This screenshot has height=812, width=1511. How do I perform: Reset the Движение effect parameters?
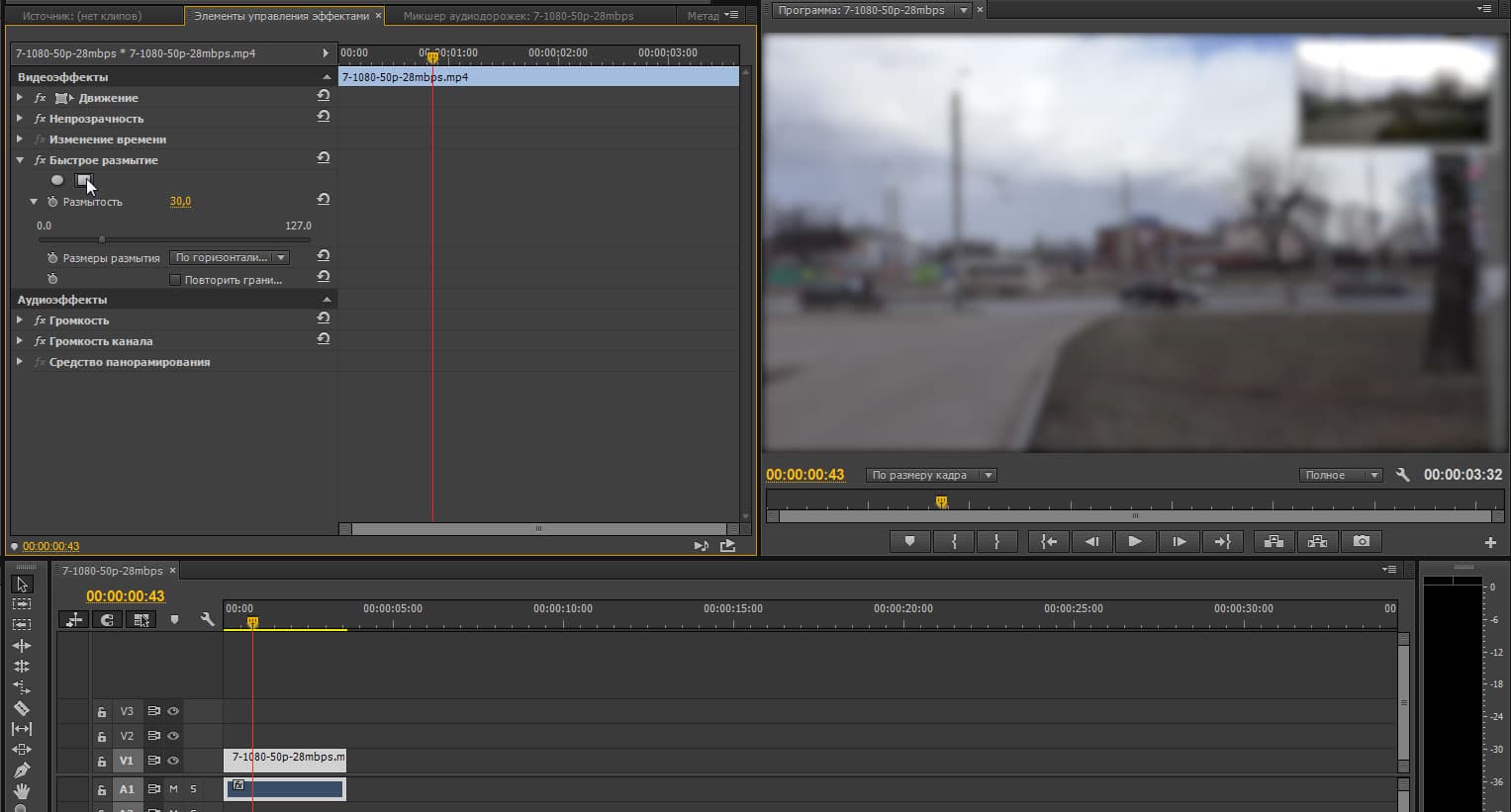pyautogui.click(x=323, y=96)
